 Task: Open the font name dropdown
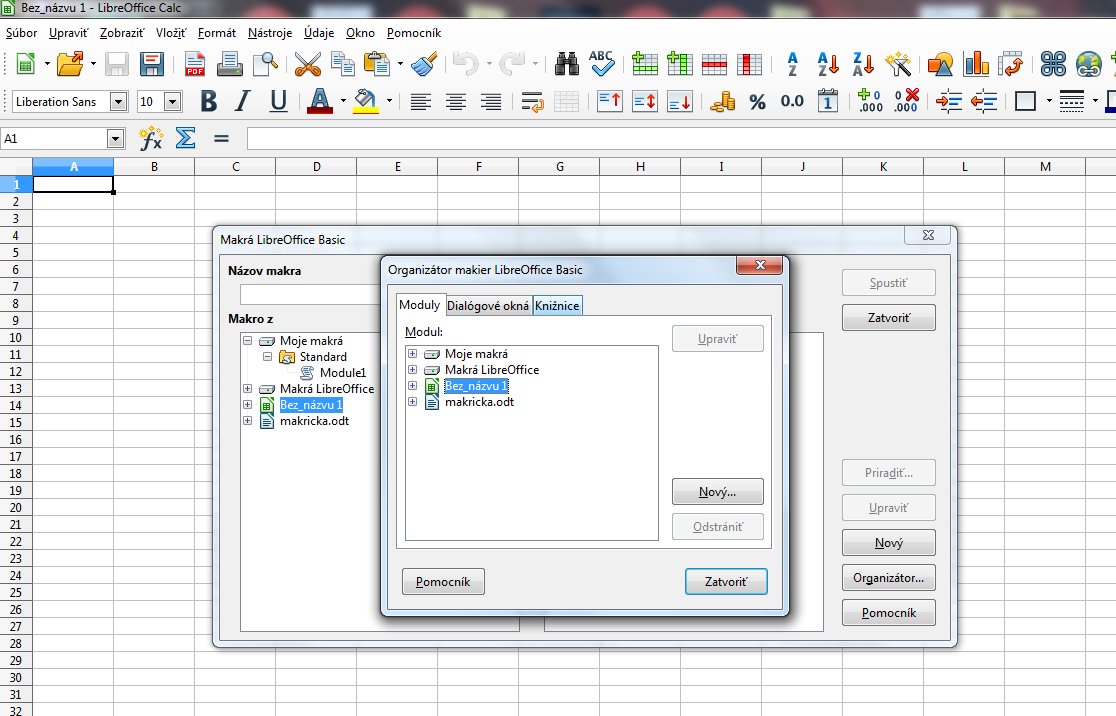[118, 102]
